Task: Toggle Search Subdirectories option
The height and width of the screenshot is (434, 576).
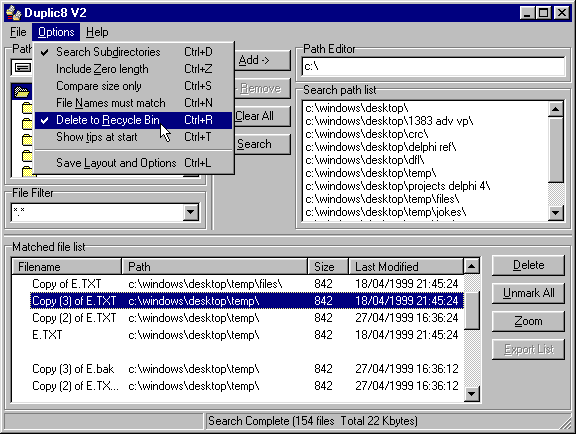Action: click(x=134, y=52)
